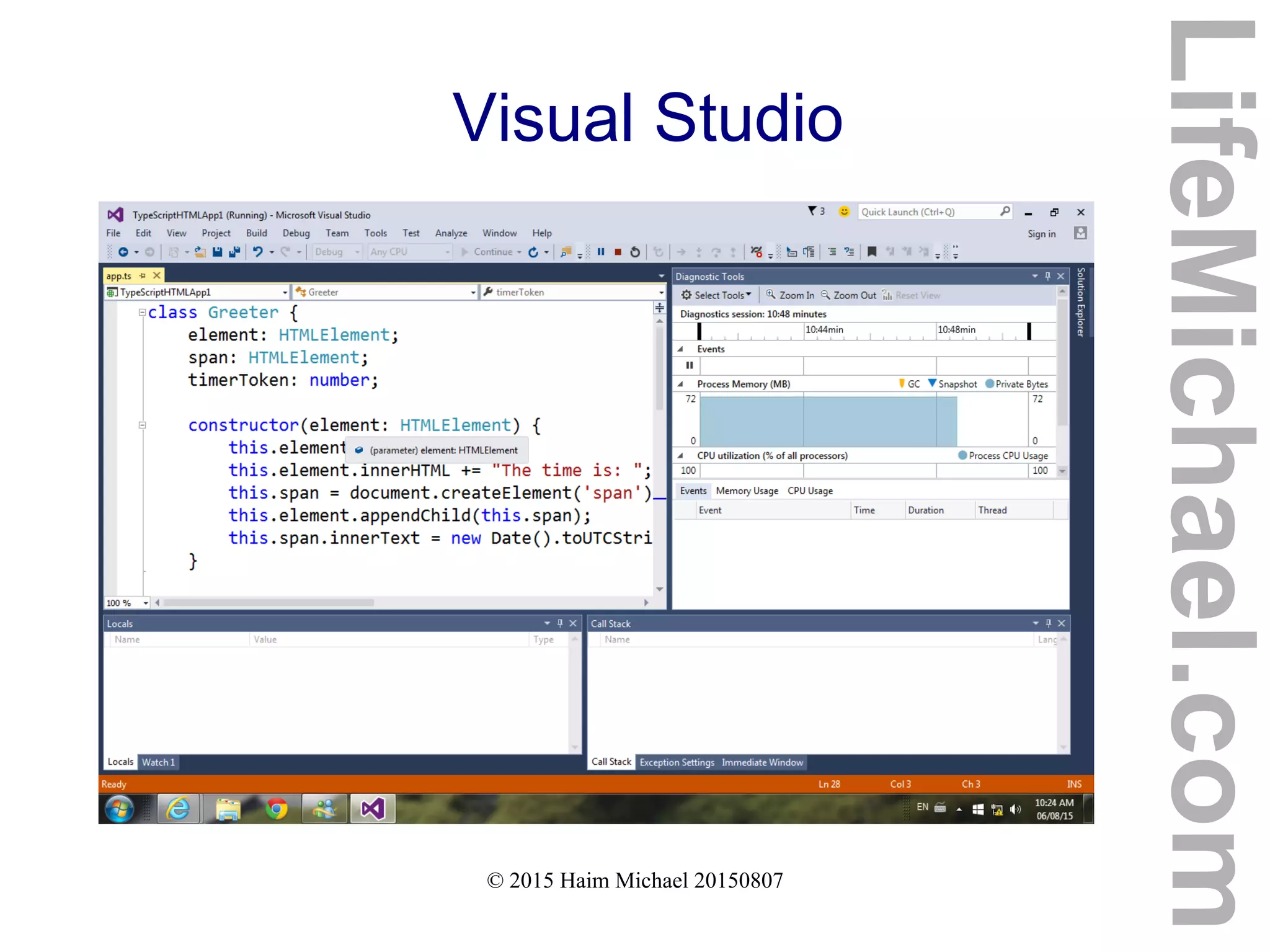Click the Chrome icon in the taskbar
This screenshot has height=952, width=1270.
(277, 809)
